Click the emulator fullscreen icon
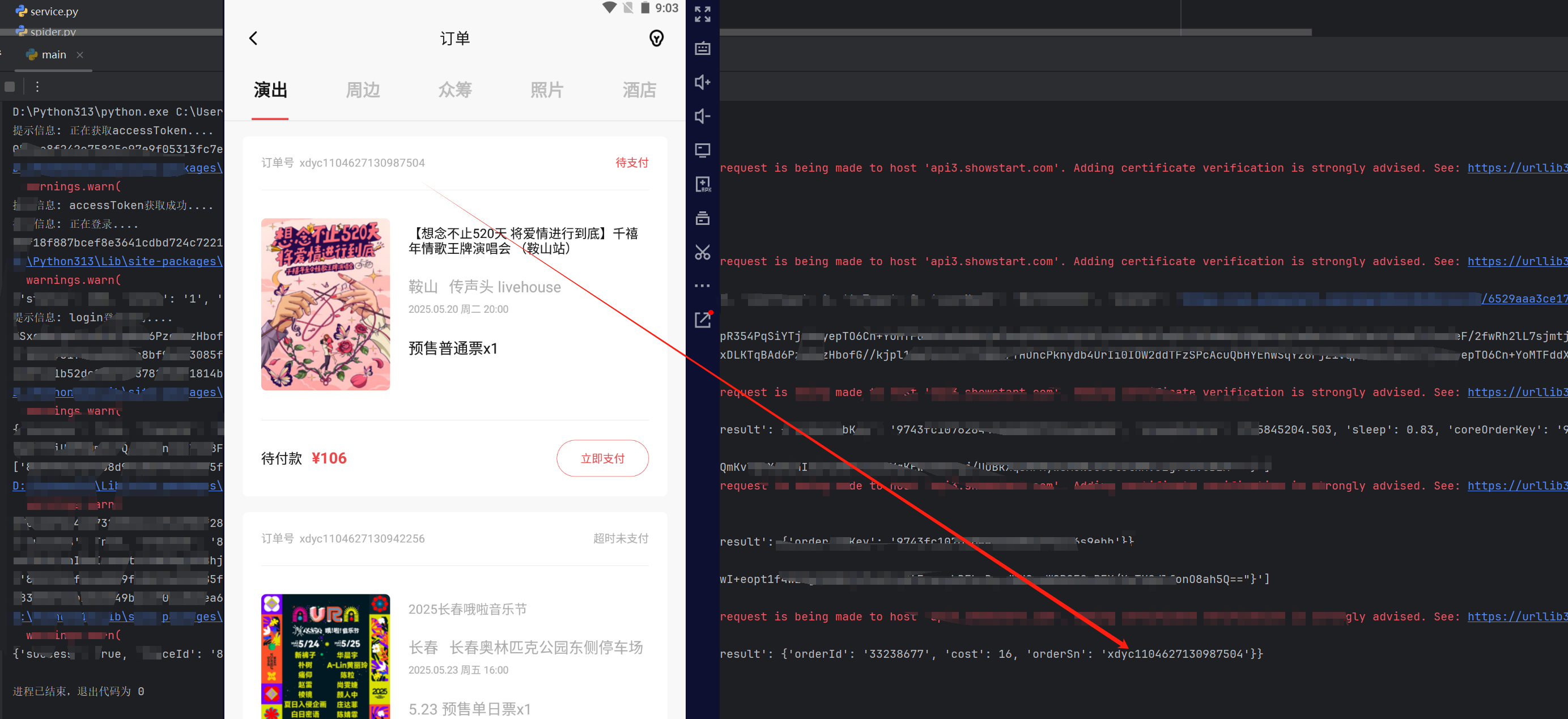Image resolution: width=1568 pixels, height=719 pixels. pos(703,14)
